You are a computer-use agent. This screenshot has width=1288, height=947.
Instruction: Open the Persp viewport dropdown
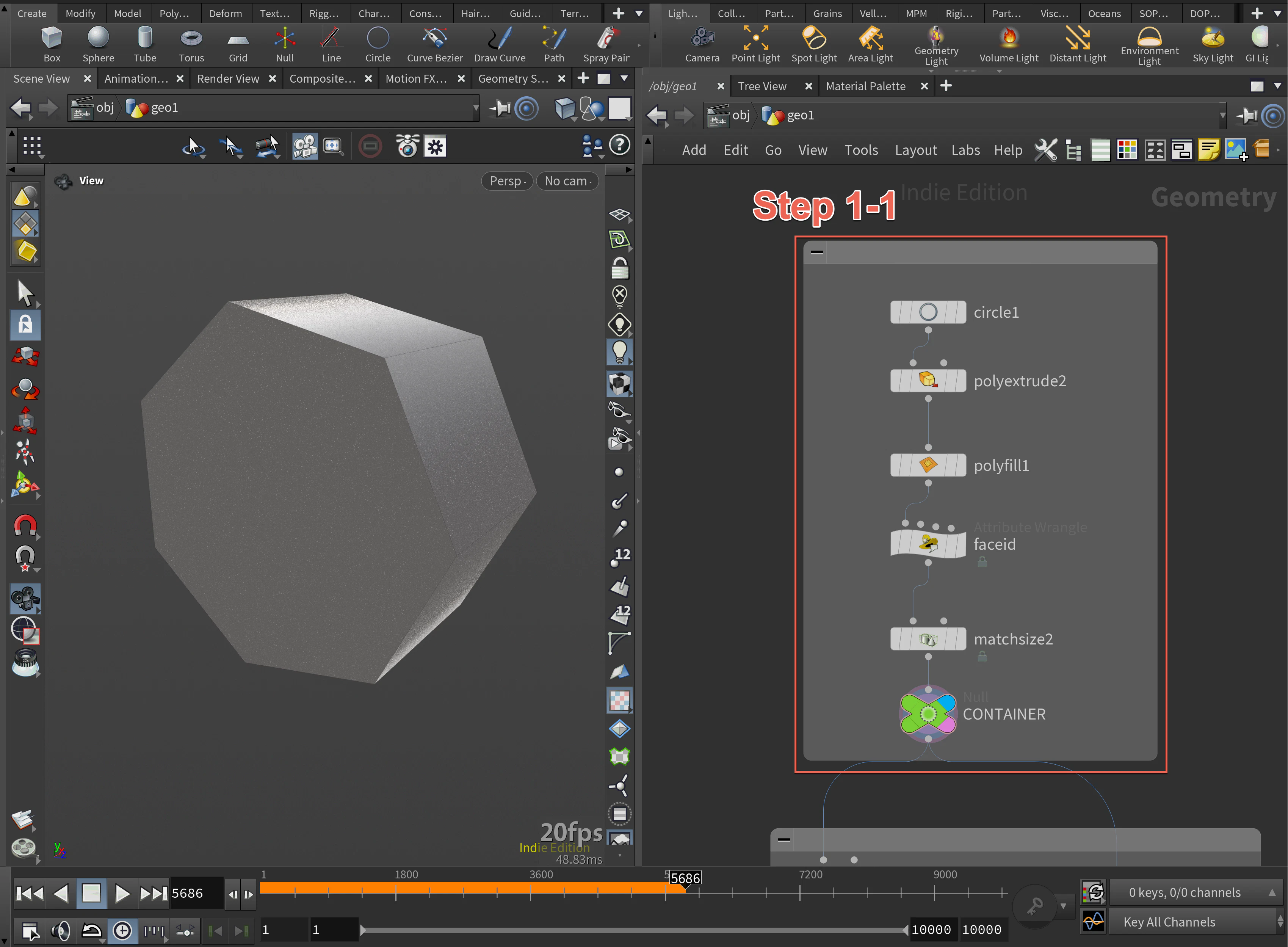point(507,181)
